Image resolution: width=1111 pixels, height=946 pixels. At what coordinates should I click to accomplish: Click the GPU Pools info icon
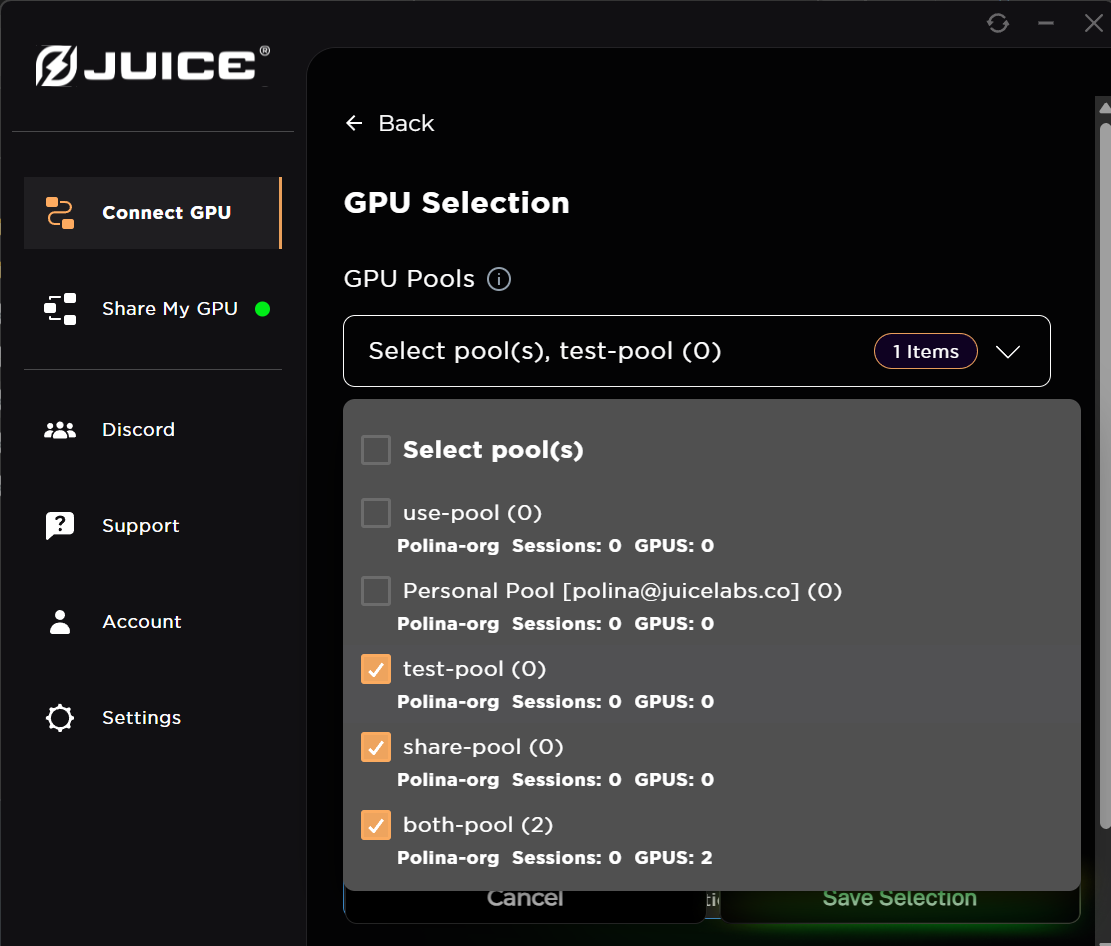499,279
